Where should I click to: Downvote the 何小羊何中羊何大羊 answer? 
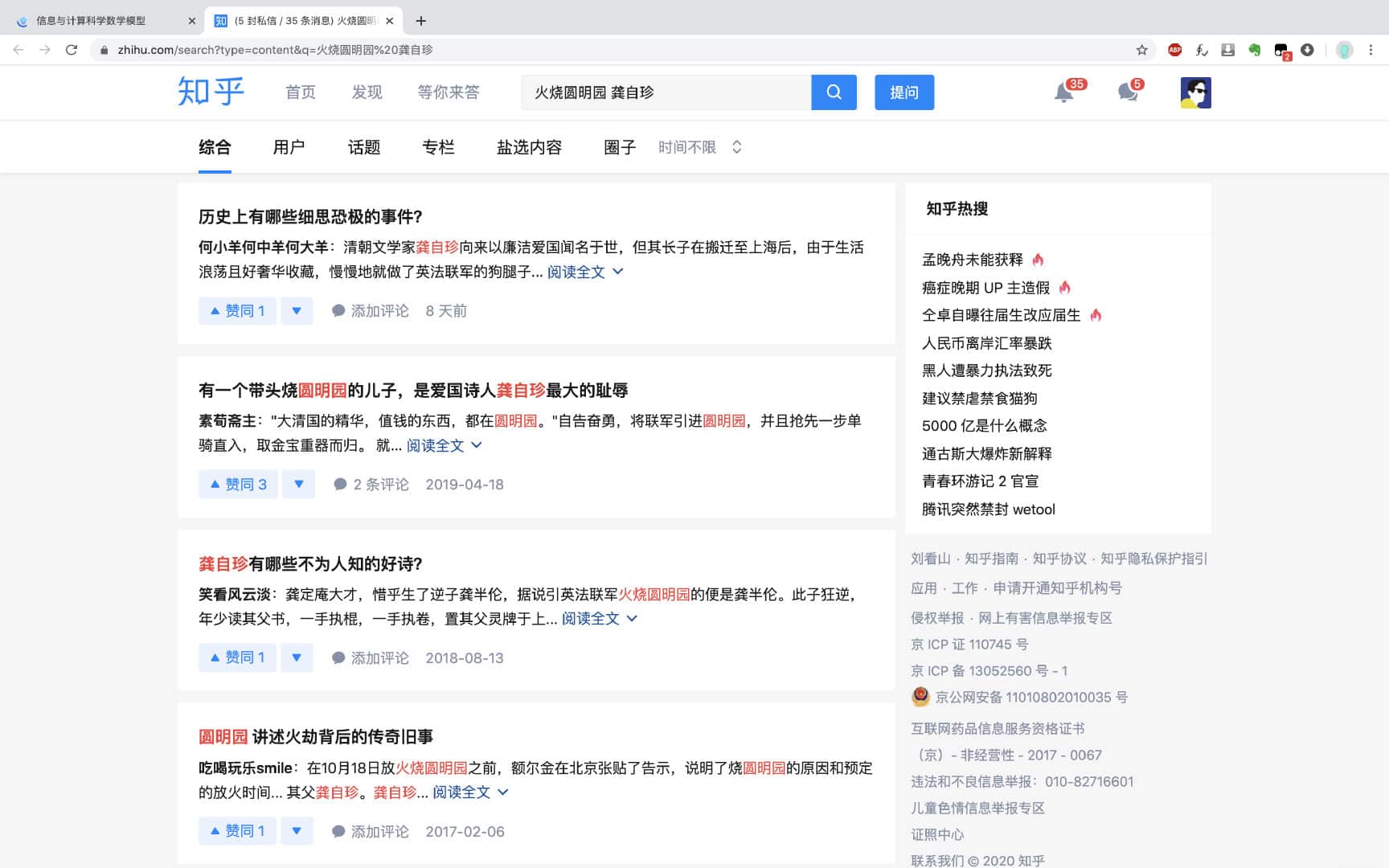click(x=297, y=311)
